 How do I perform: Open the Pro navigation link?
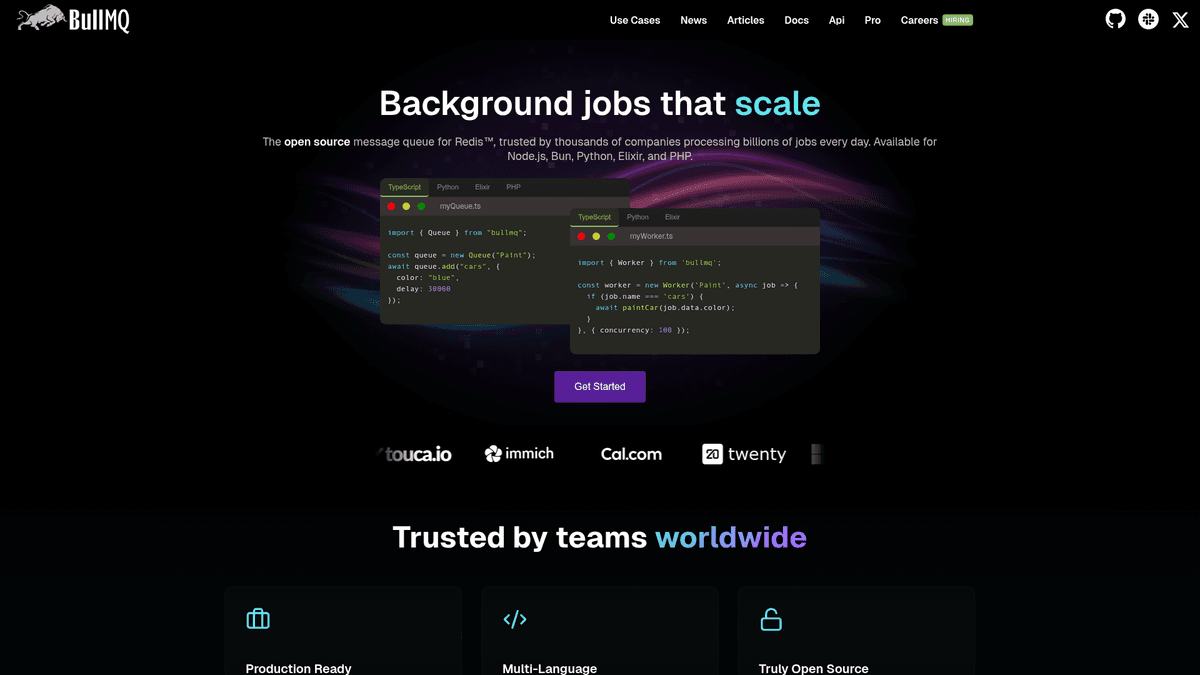pyautogui.click(x=872, y=20)
